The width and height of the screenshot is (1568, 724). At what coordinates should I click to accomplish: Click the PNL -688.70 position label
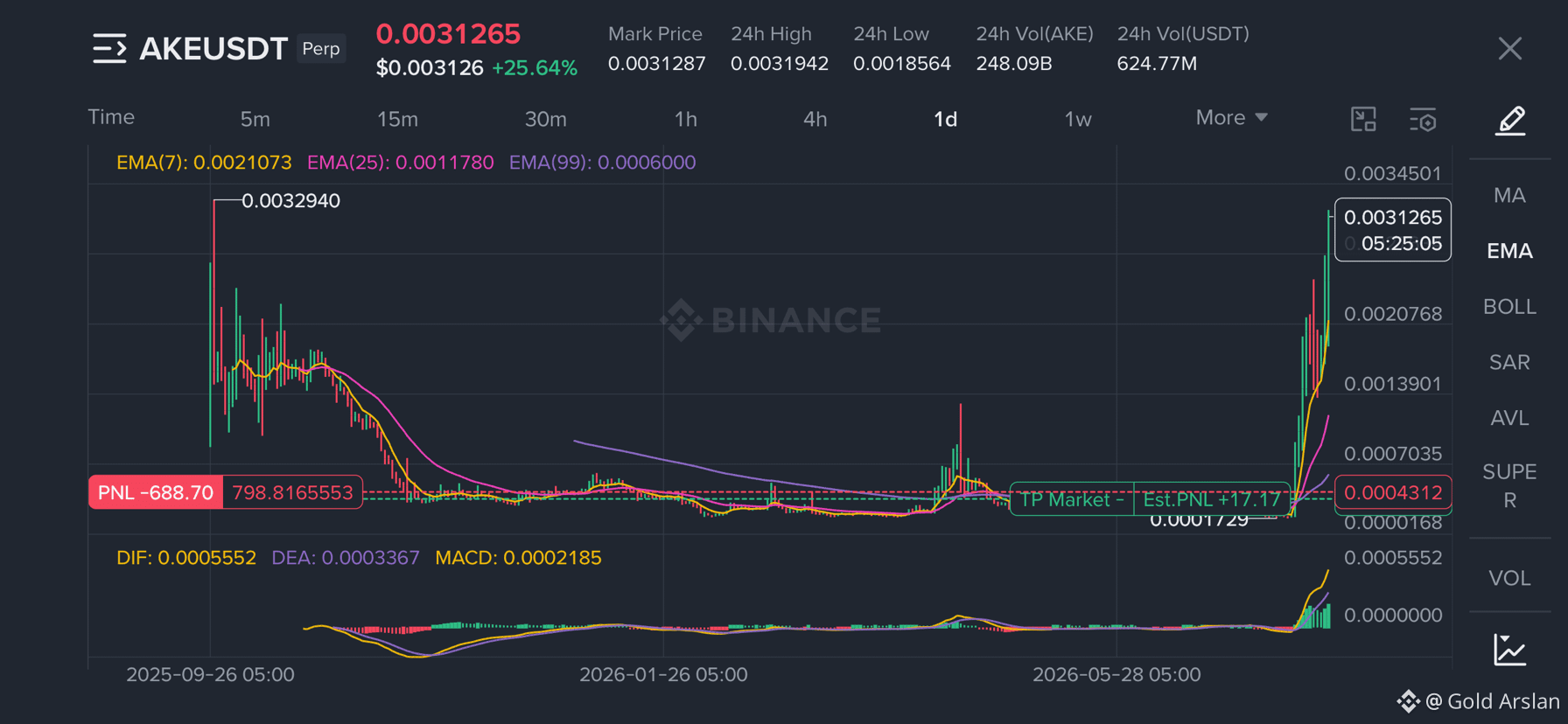[156, 492]
